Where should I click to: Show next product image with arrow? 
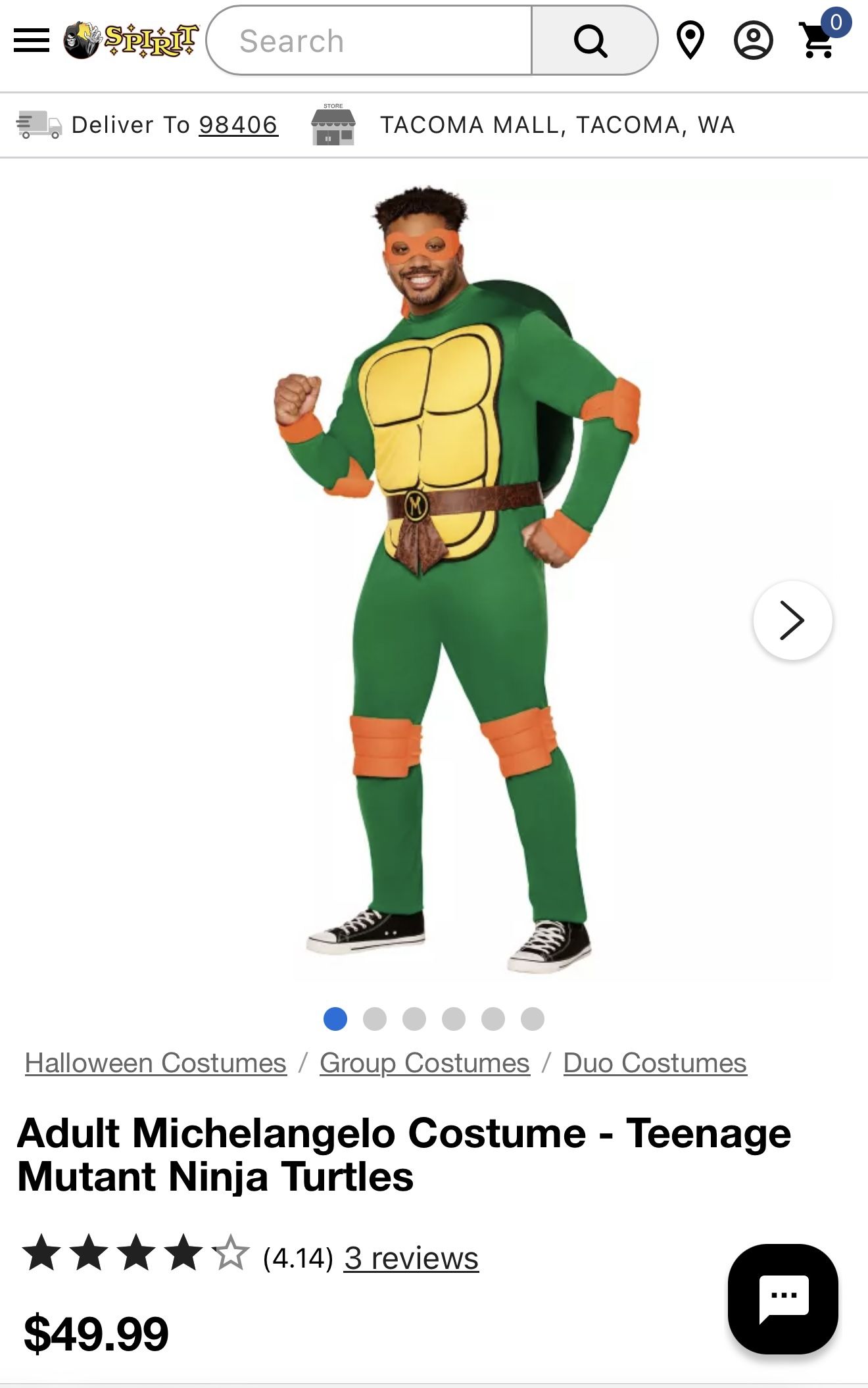(792, 620)
